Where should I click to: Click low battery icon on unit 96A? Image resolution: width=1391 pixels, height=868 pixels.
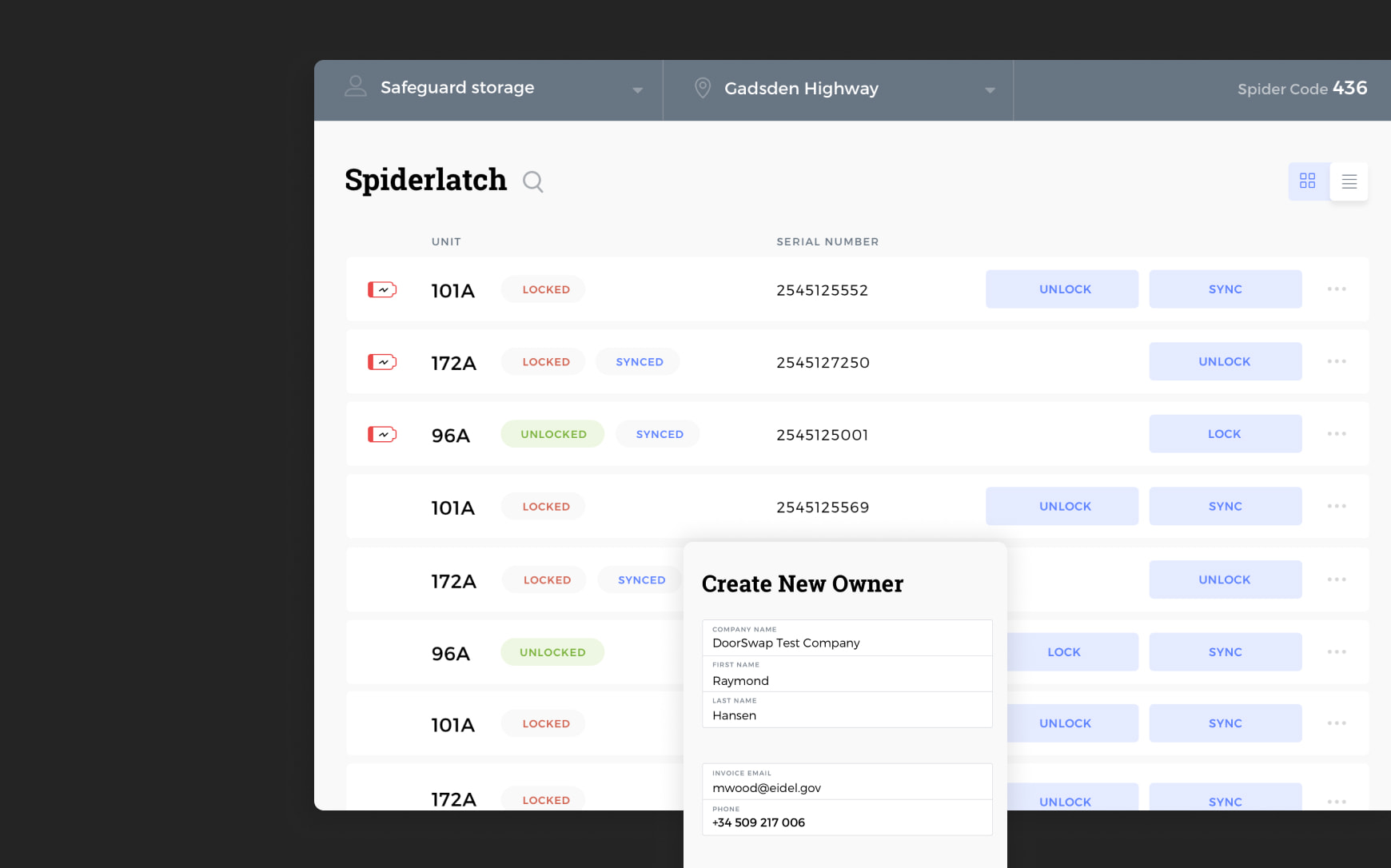[381, 434]
